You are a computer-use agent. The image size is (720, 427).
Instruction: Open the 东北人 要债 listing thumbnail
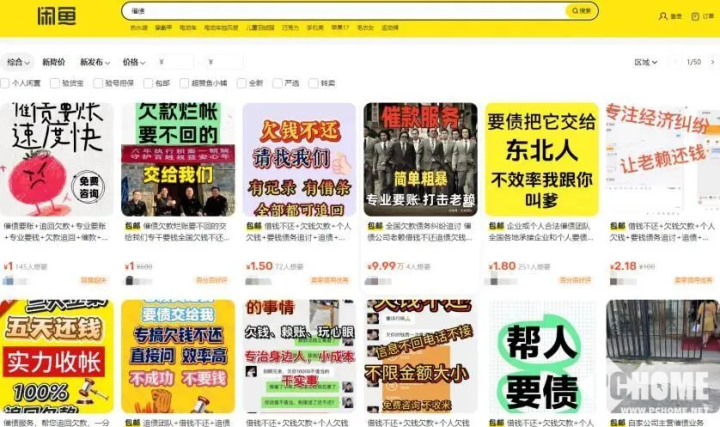pos(541,159)
